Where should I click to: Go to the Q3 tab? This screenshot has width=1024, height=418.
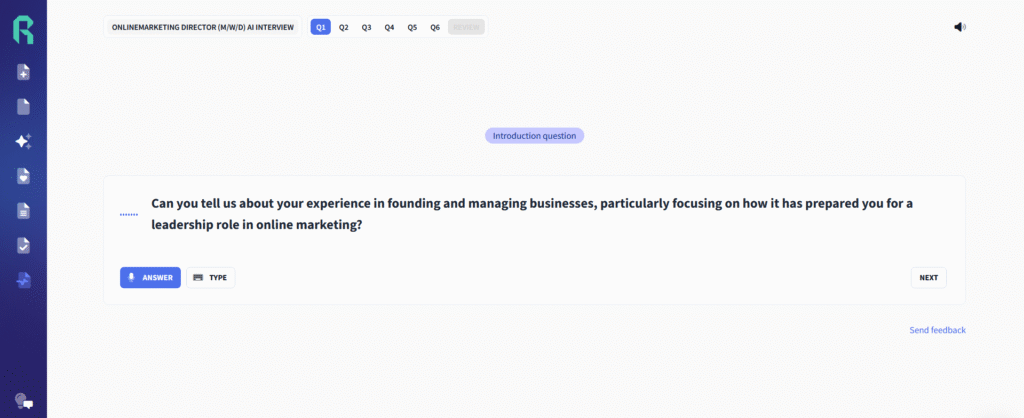366,27
